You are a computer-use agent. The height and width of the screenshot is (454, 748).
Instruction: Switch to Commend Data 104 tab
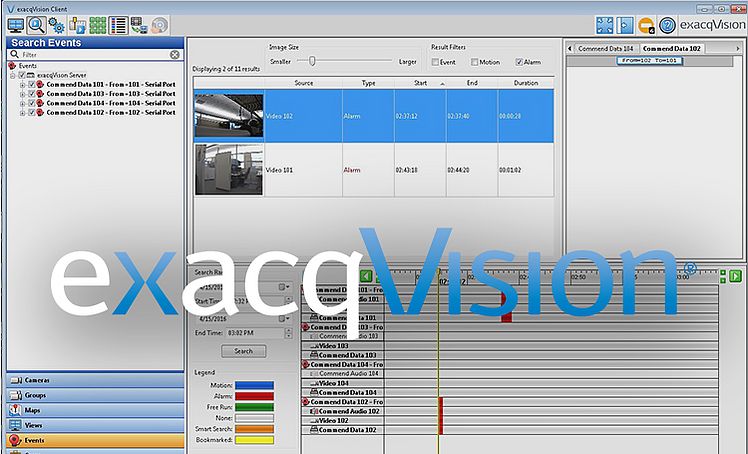point(605,49)
